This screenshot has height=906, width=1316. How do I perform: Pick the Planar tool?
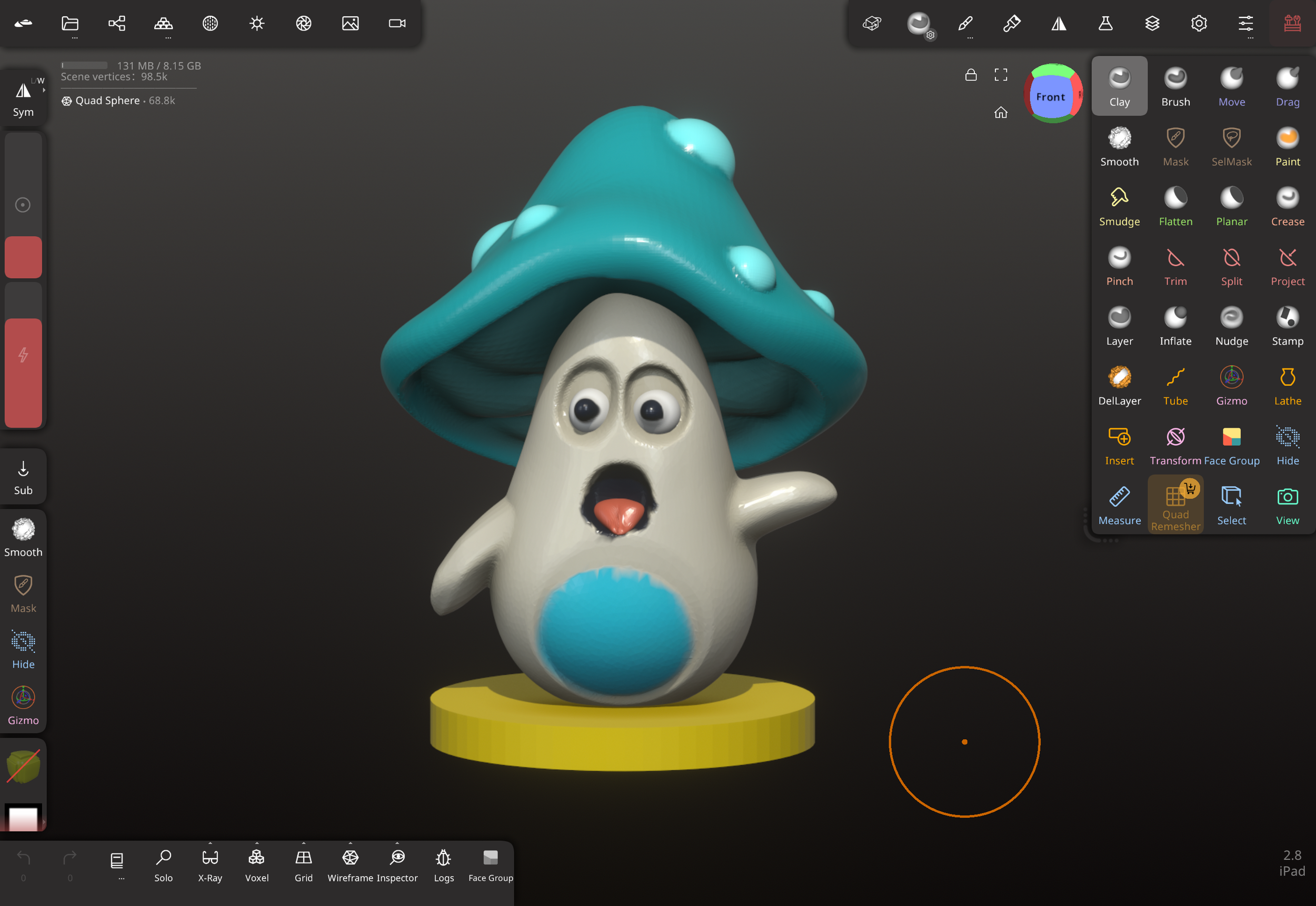[1231, 206]
